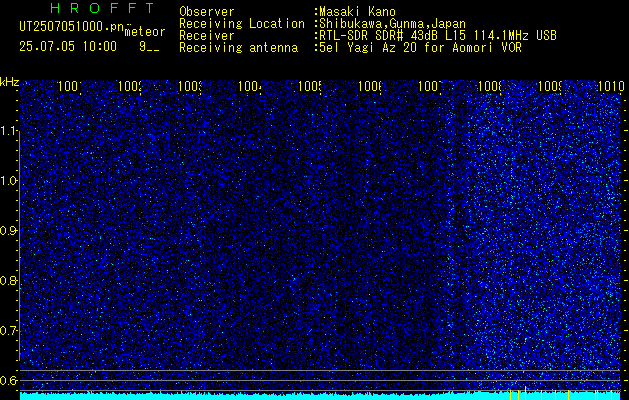The height and width of the screenshot is (400, 629).
Task: Click the 1010 time axis label
Action: 611,86
